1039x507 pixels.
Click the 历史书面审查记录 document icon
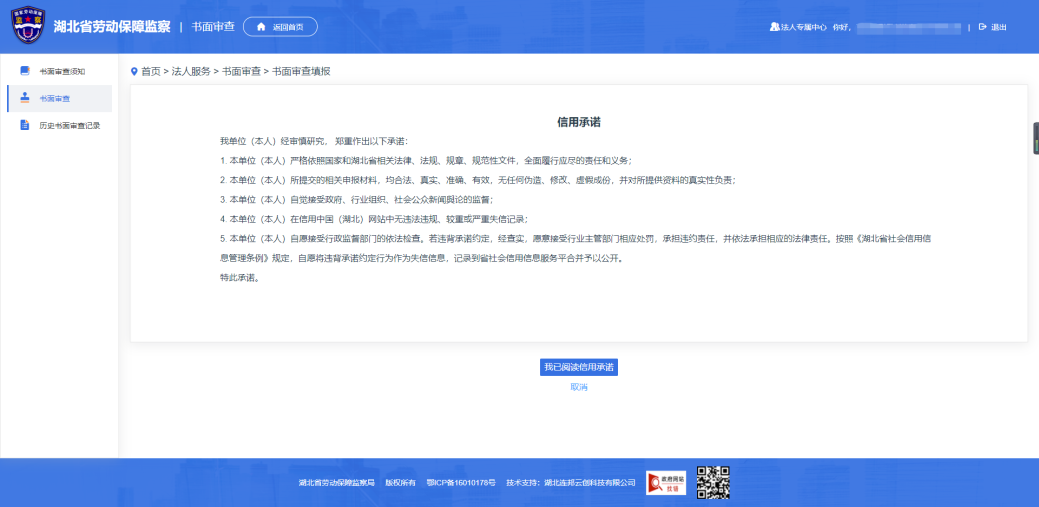point(25,125)
